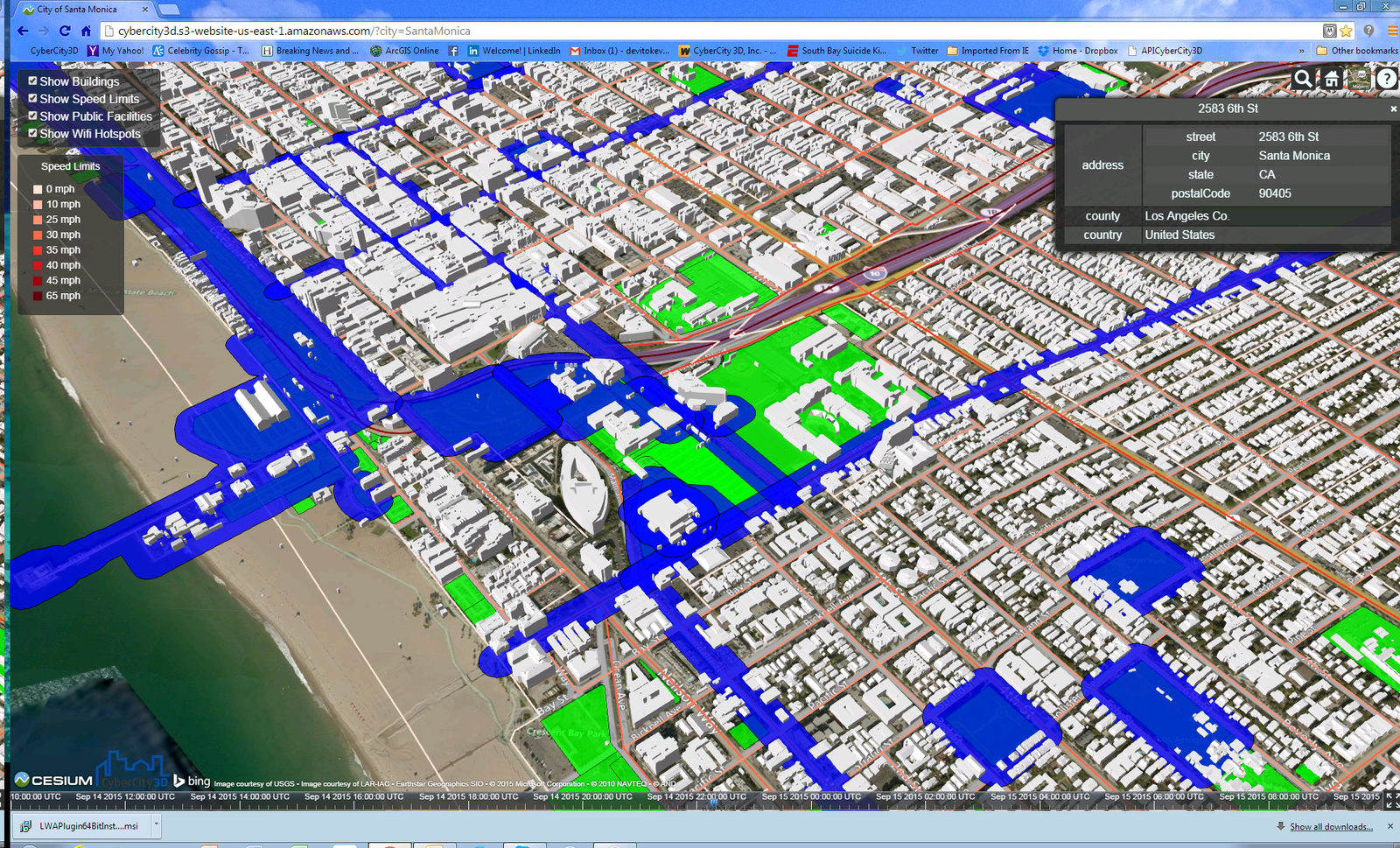Open the Other bookmarks folder
Screen dimensions: 1400x848
click(x=1357, y=51)
